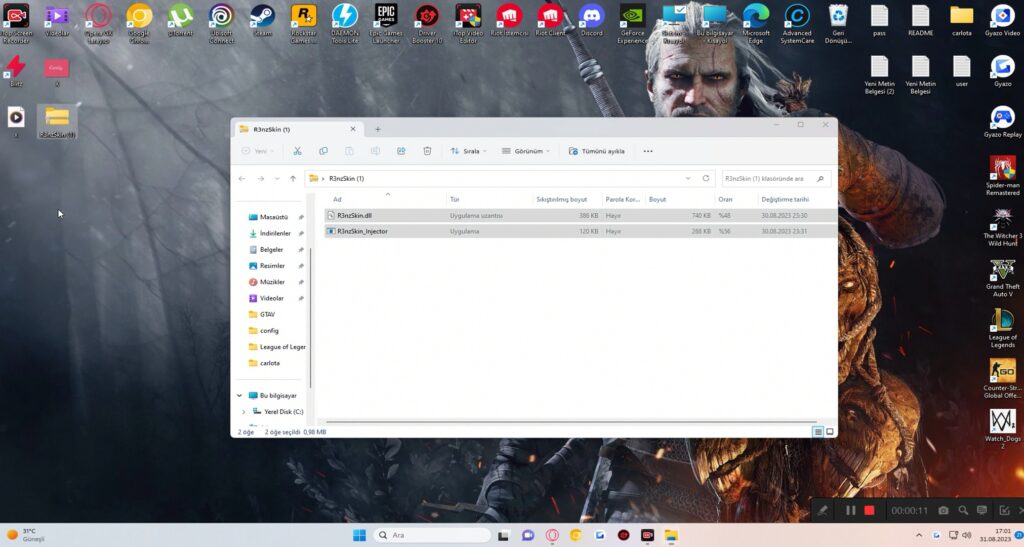Screen dimensions: 1024x547
Task: Refresh the folder with the refresh icon
Action: 706,178
